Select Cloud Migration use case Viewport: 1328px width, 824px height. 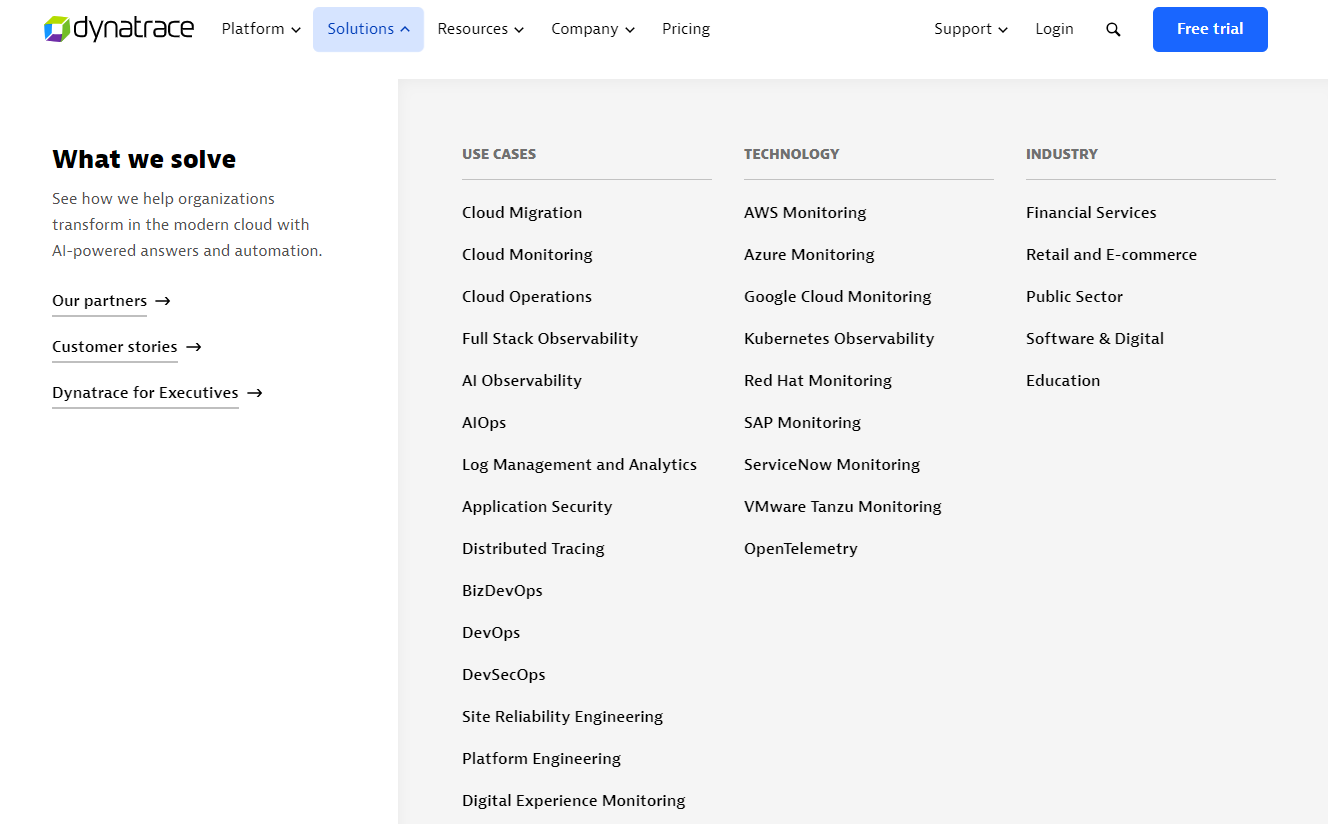[522, 213]
